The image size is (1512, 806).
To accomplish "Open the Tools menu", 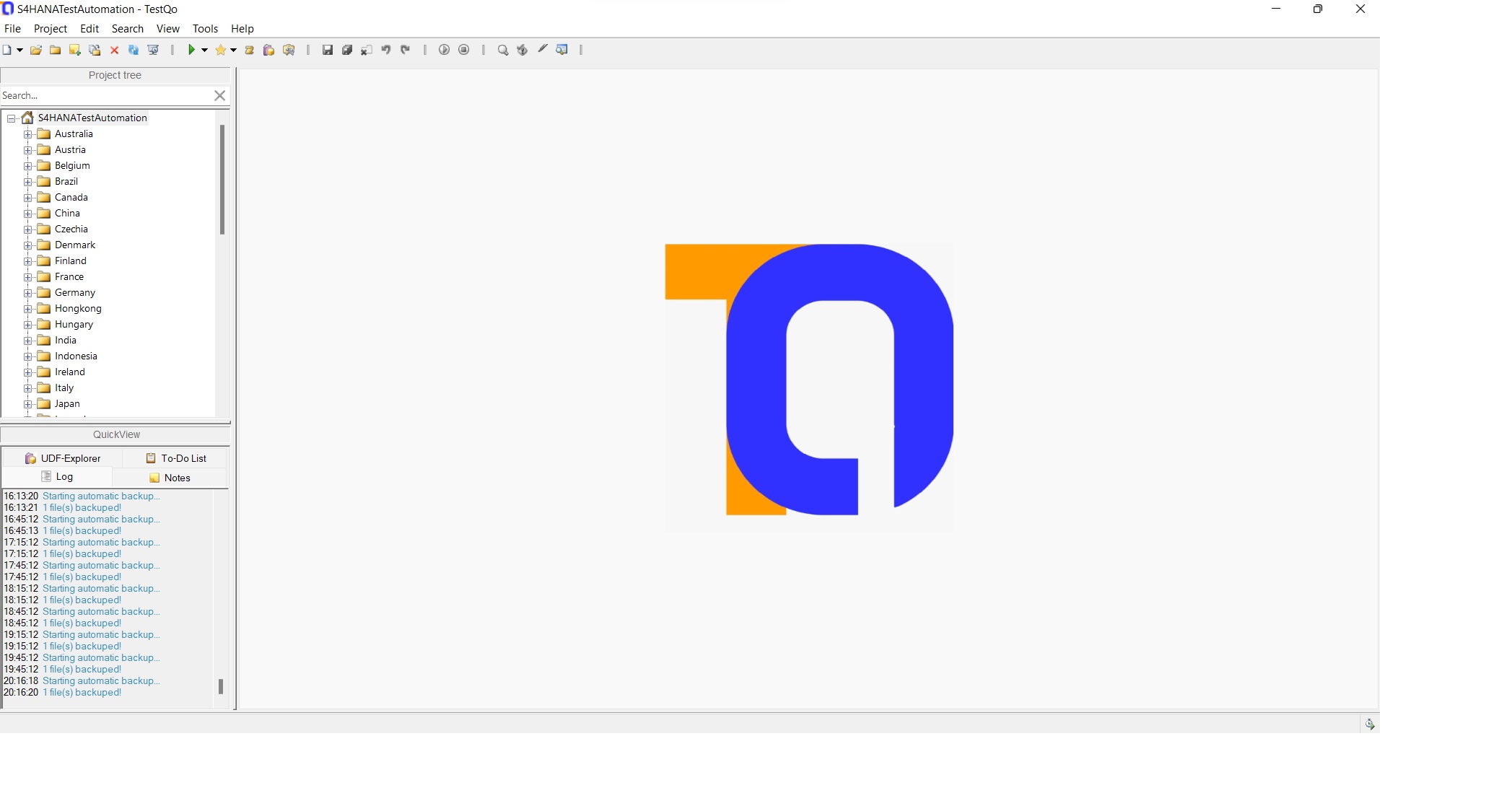I will click(205, 29).
